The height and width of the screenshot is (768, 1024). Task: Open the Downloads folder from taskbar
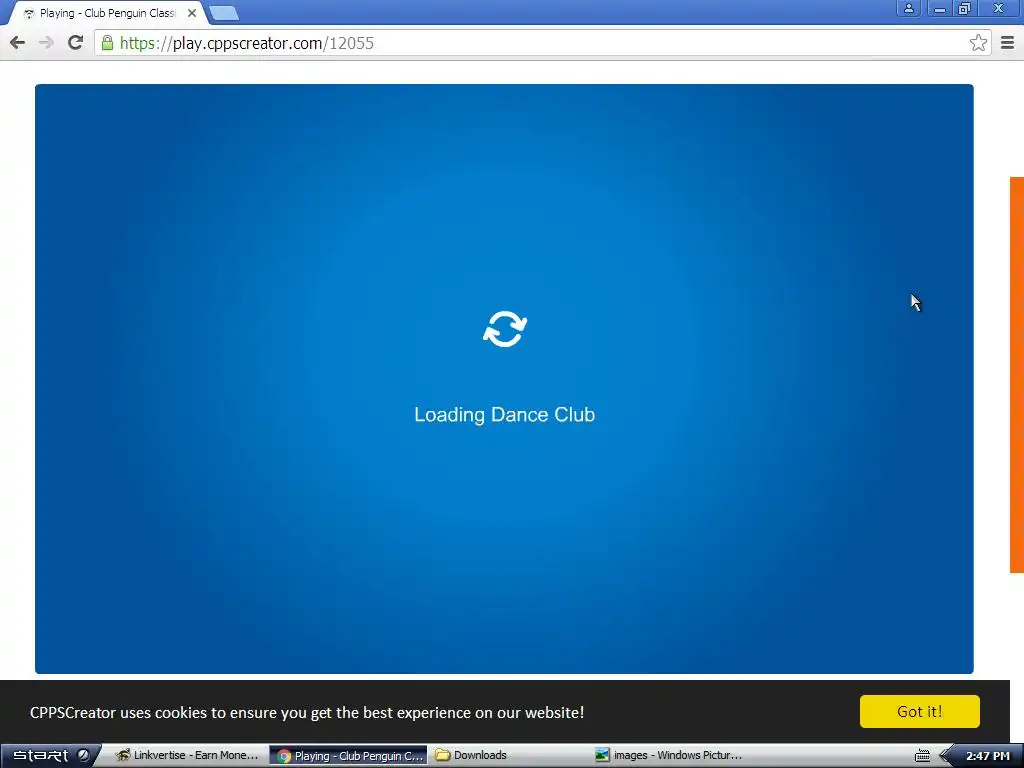472,756
